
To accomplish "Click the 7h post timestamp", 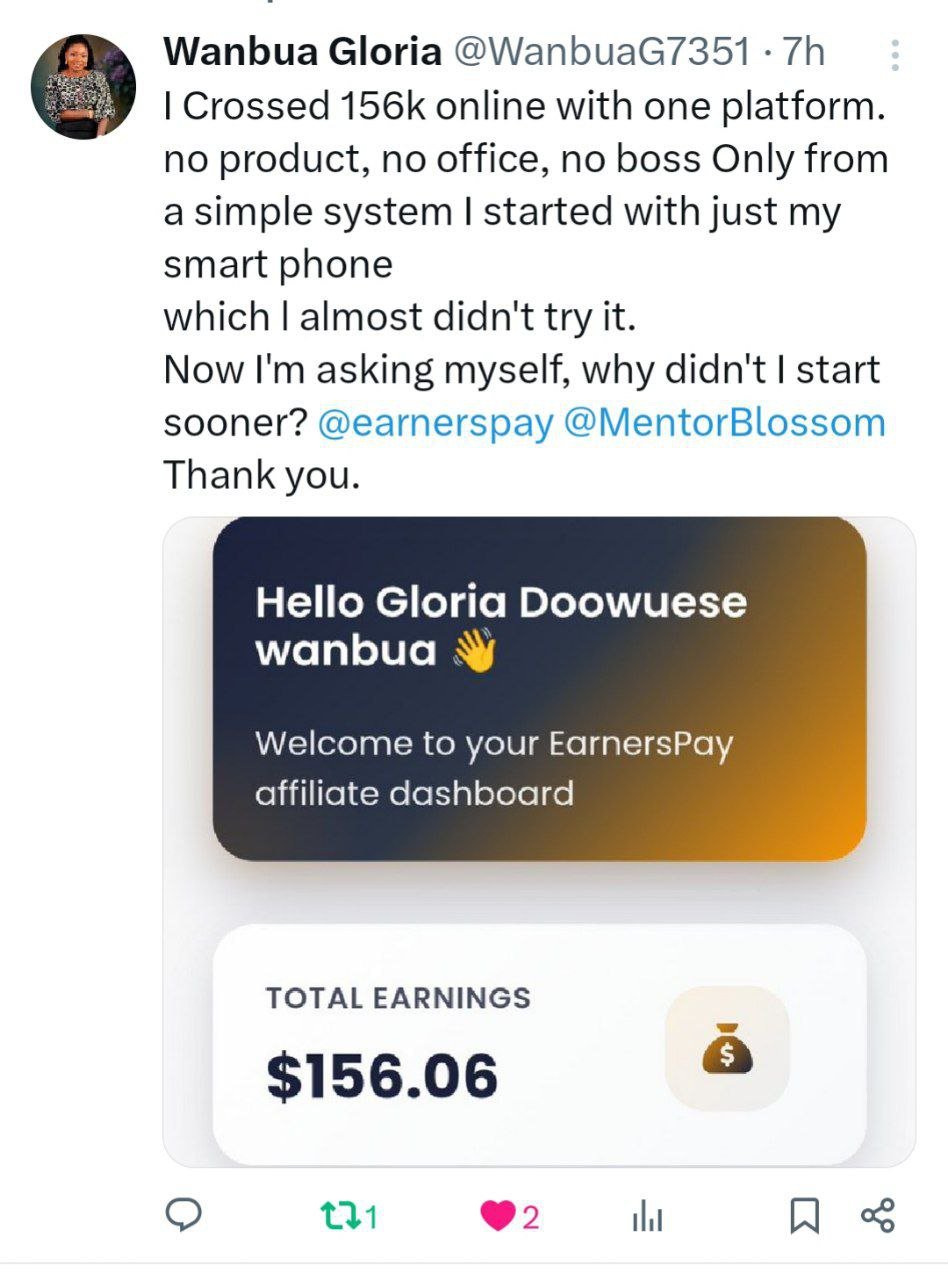I will point(805,52).
